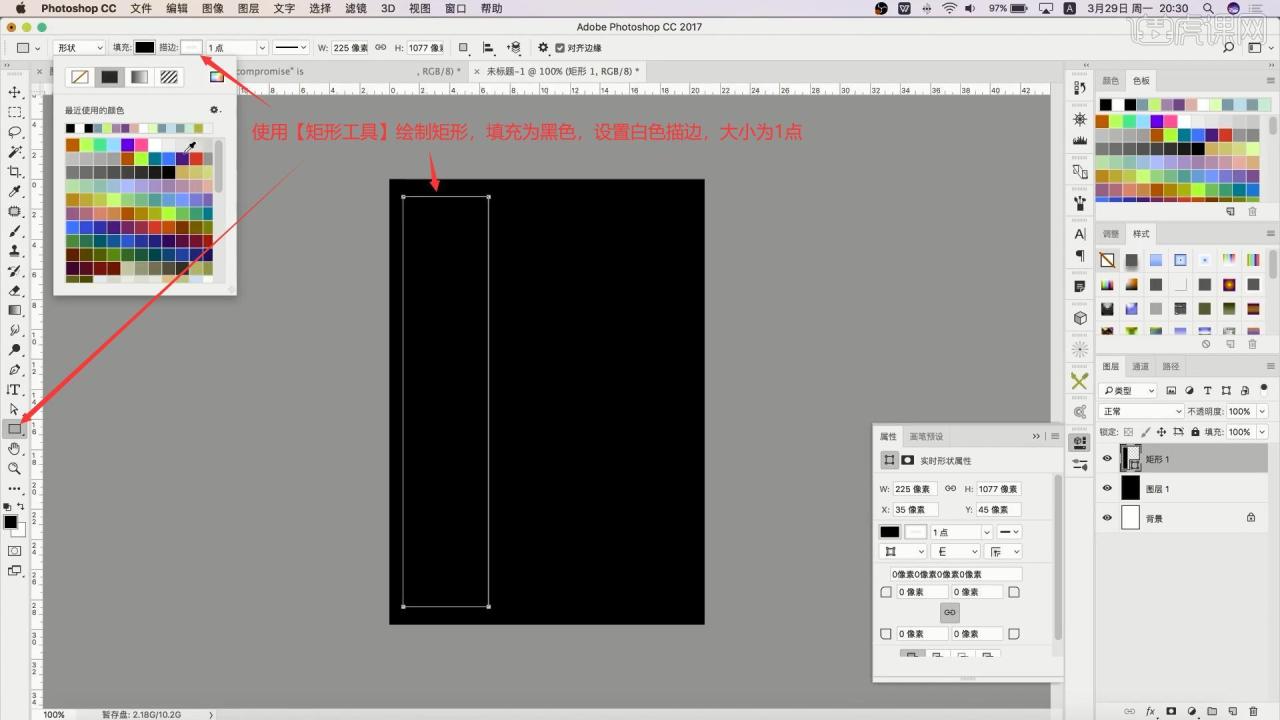
Task: Select the Pen tool
Action: [x=15, y=369]
